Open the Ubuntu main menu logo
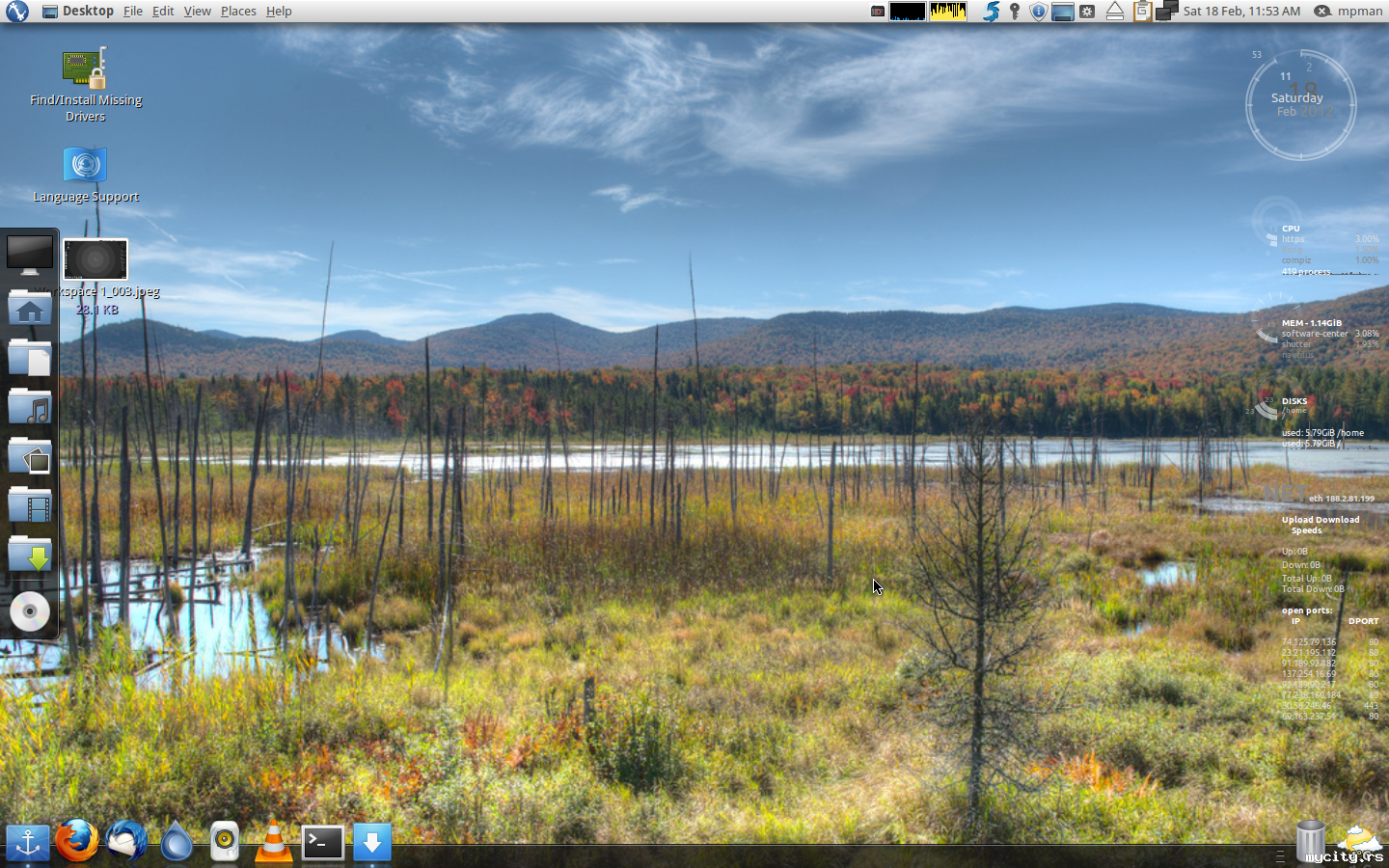The height and width of the screenshot is (868, 1389). click(16, 11)
